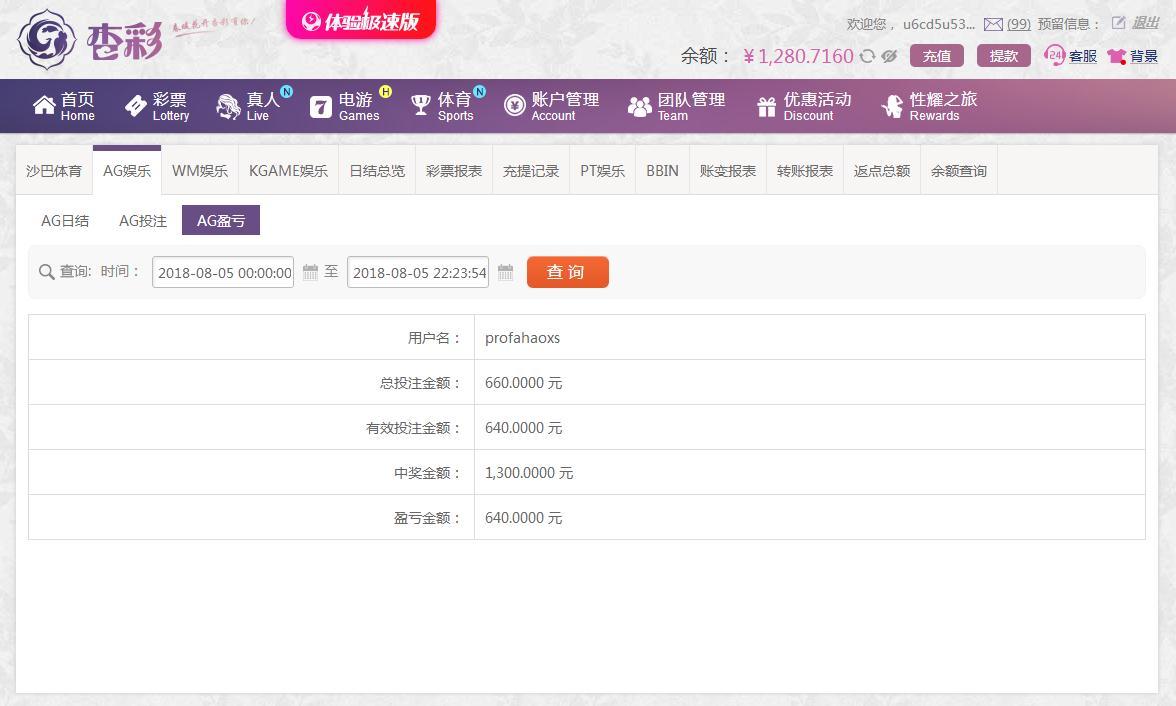Click the 杏彩 site logo
Image resolution: width=1176 pixels, height=706 pixels.
(90, 39)
